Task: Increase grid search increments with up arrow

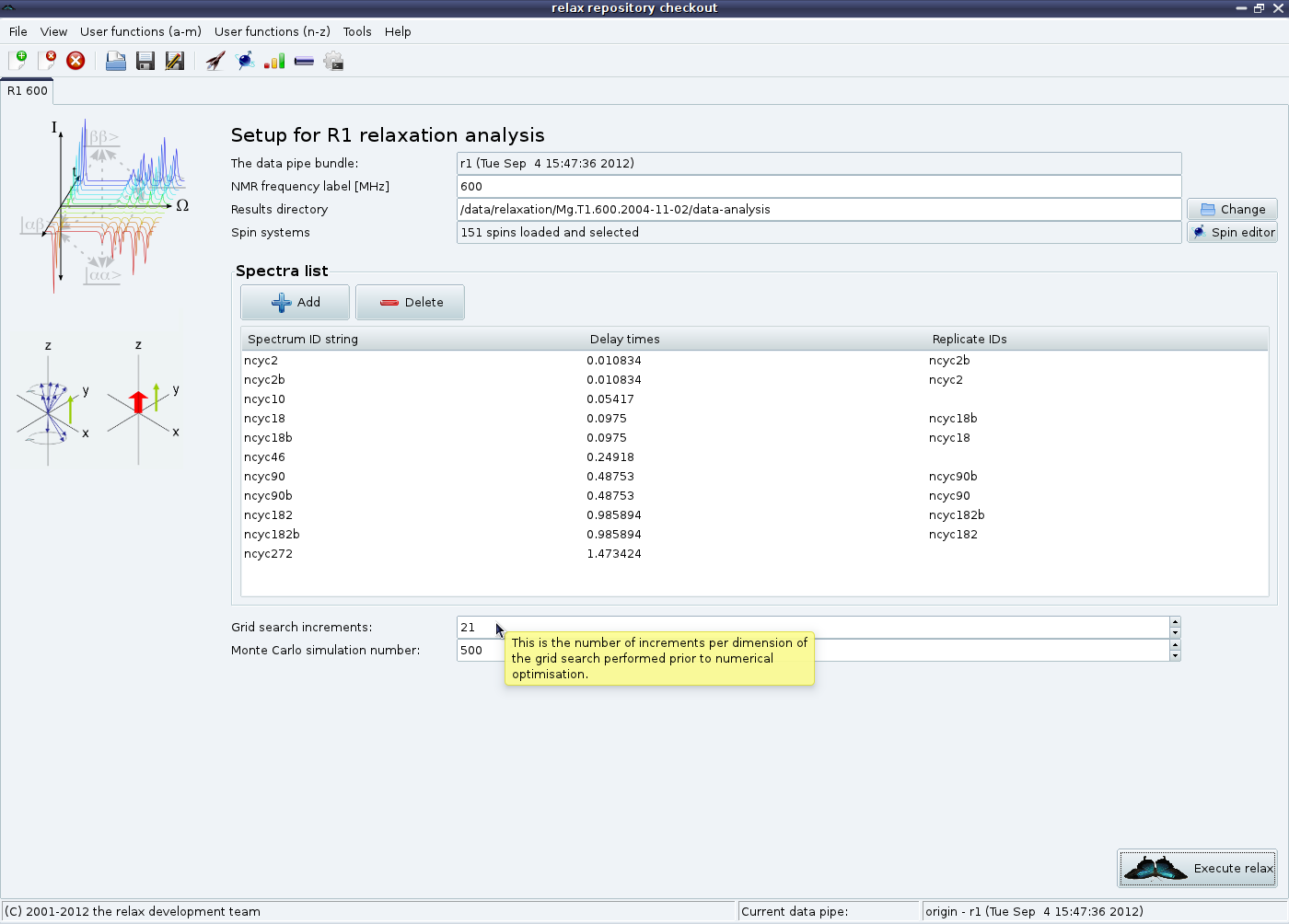Action: point(1175,622)
